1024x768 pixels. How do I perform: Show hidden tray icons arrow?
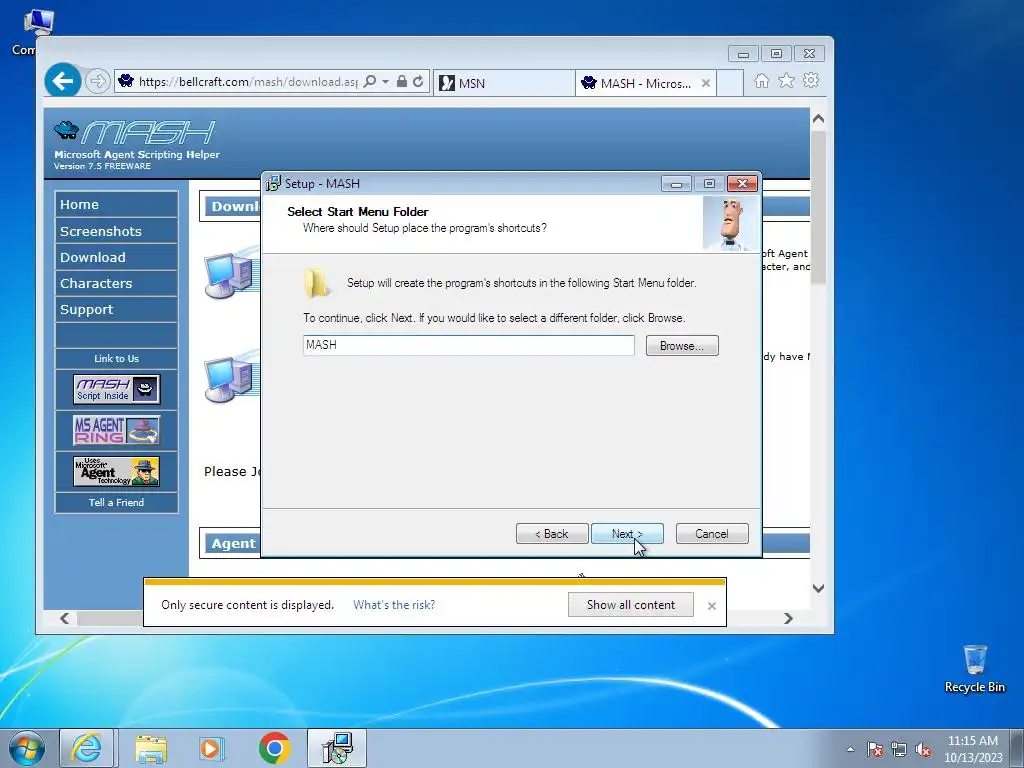[850, 749]
